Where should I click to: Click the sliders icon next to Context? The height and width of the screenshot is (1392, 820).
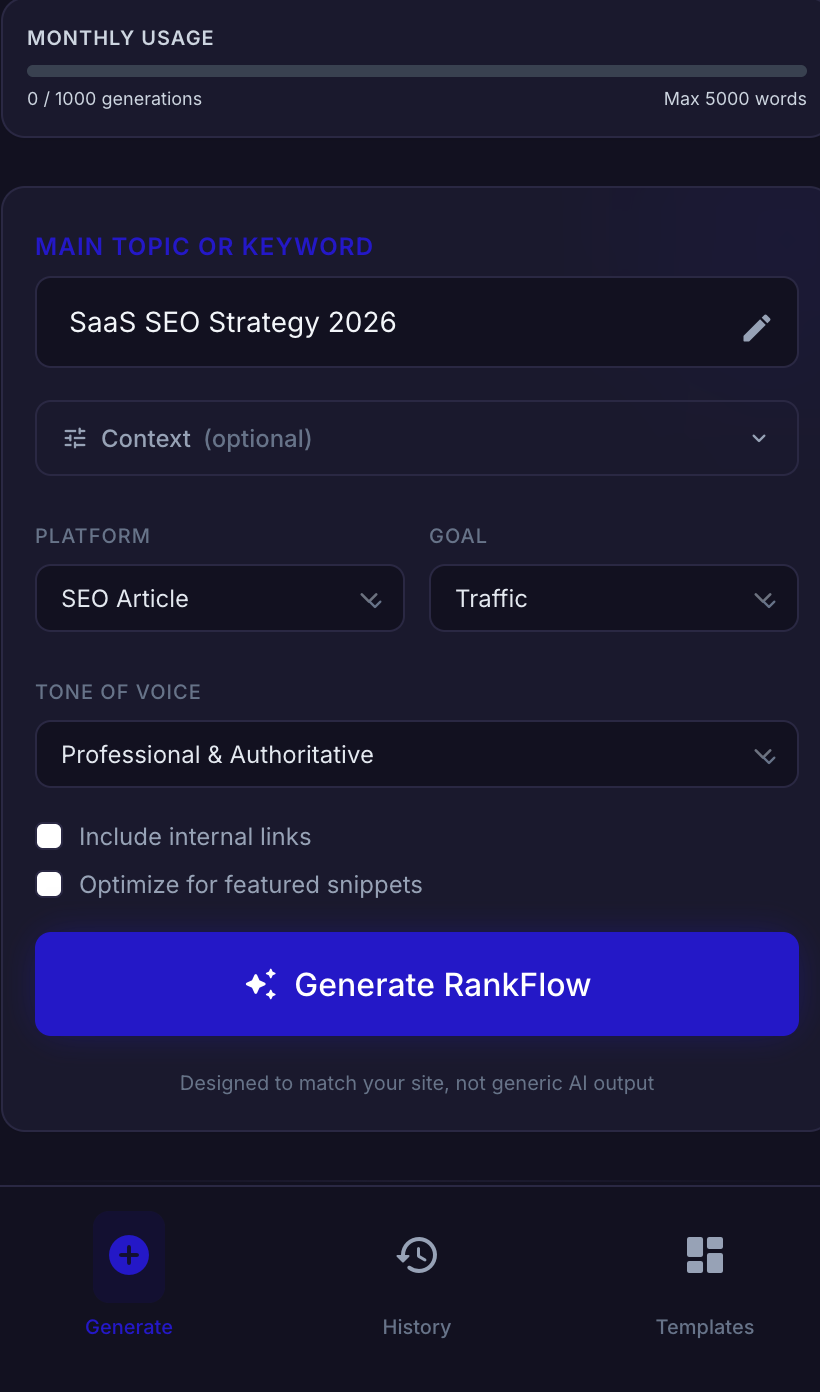pyautogui.click(x=74, y=437)
